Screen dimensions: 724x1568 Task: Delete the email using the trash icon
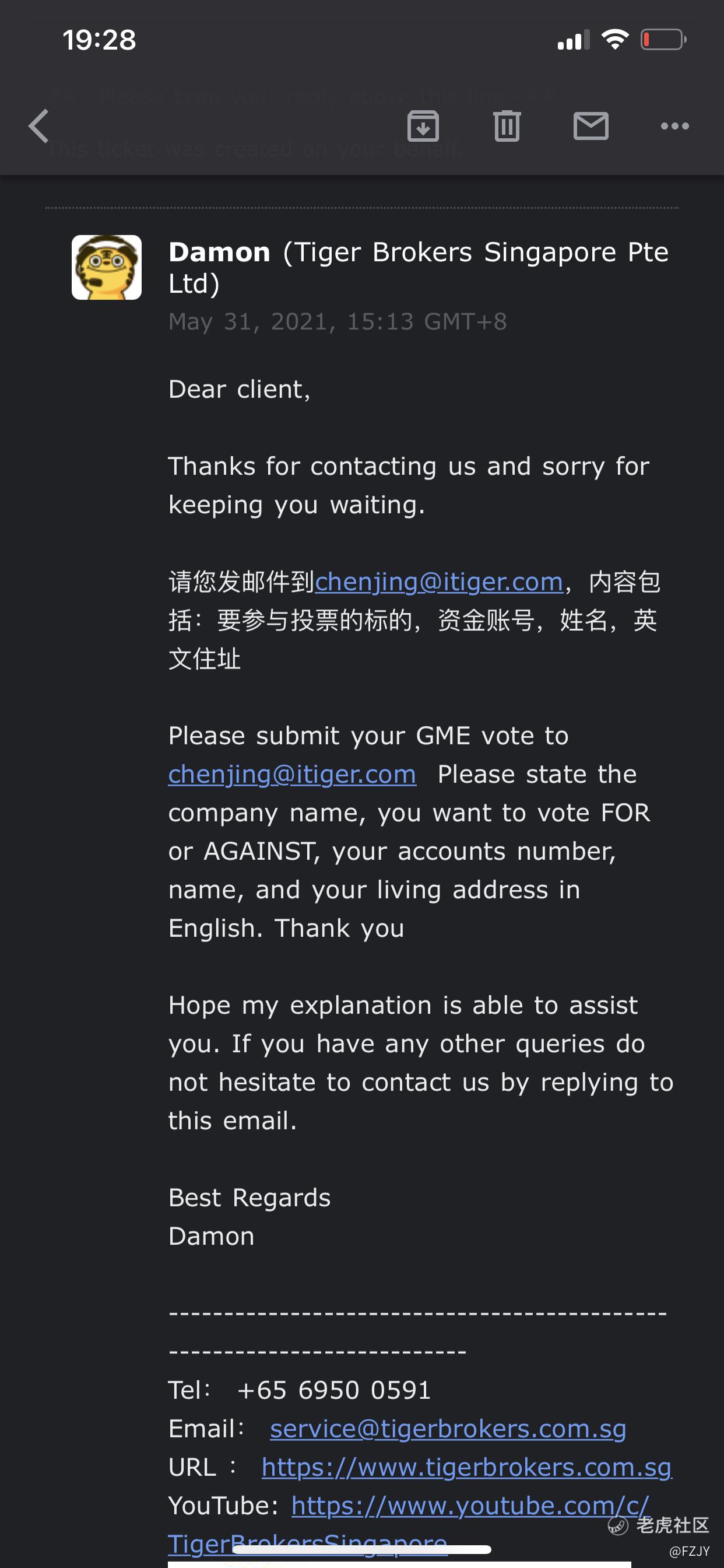point(507,126)
